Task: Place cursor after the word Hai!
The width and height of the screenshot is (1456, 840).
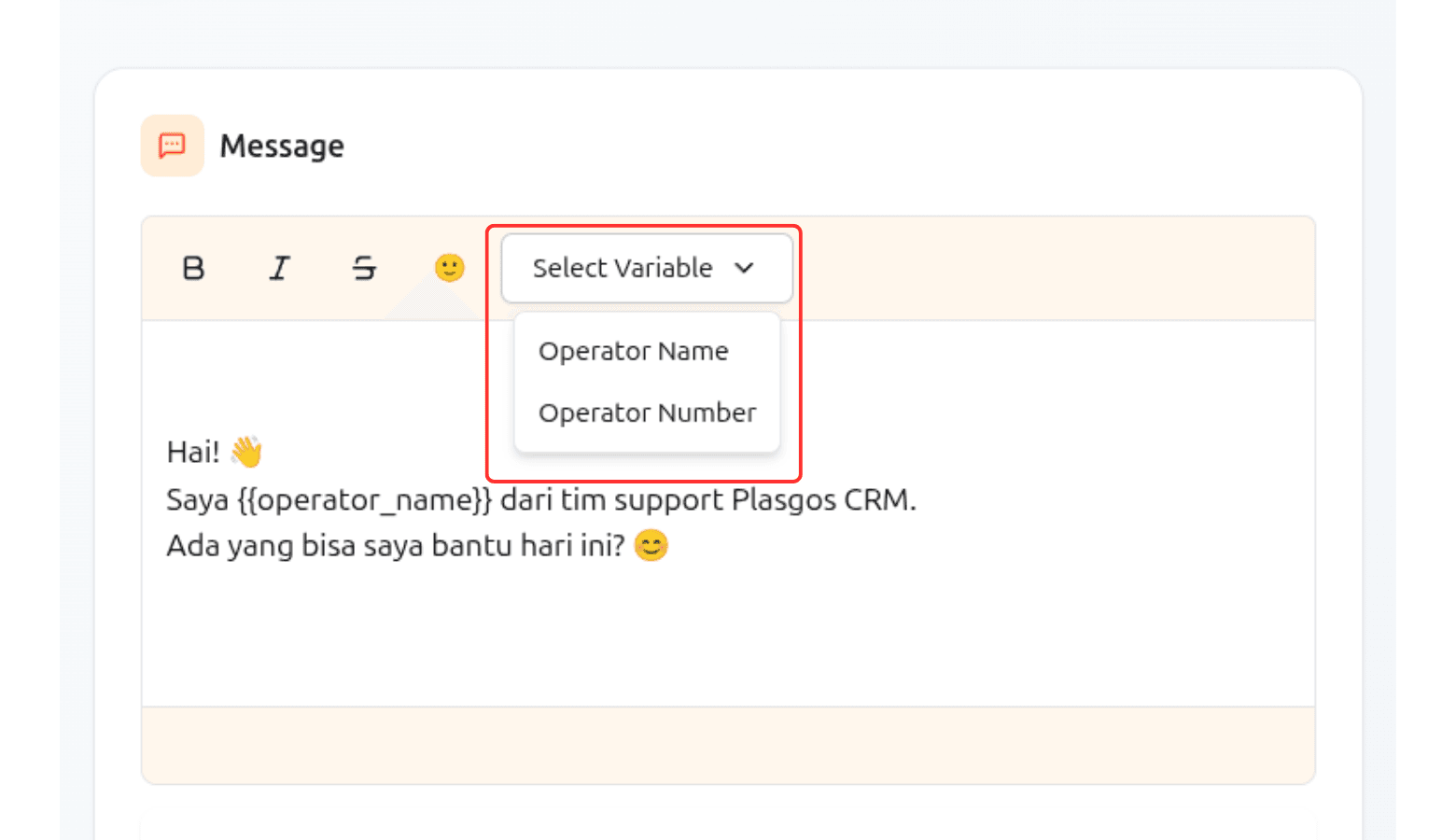Action: [220, 453]
